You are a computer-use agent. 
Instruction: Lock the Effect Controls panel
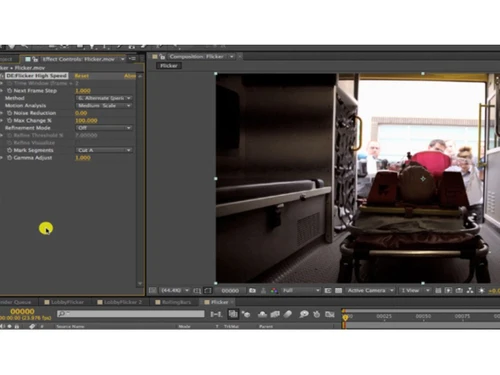pyautogui.click(x=35, y=59)
